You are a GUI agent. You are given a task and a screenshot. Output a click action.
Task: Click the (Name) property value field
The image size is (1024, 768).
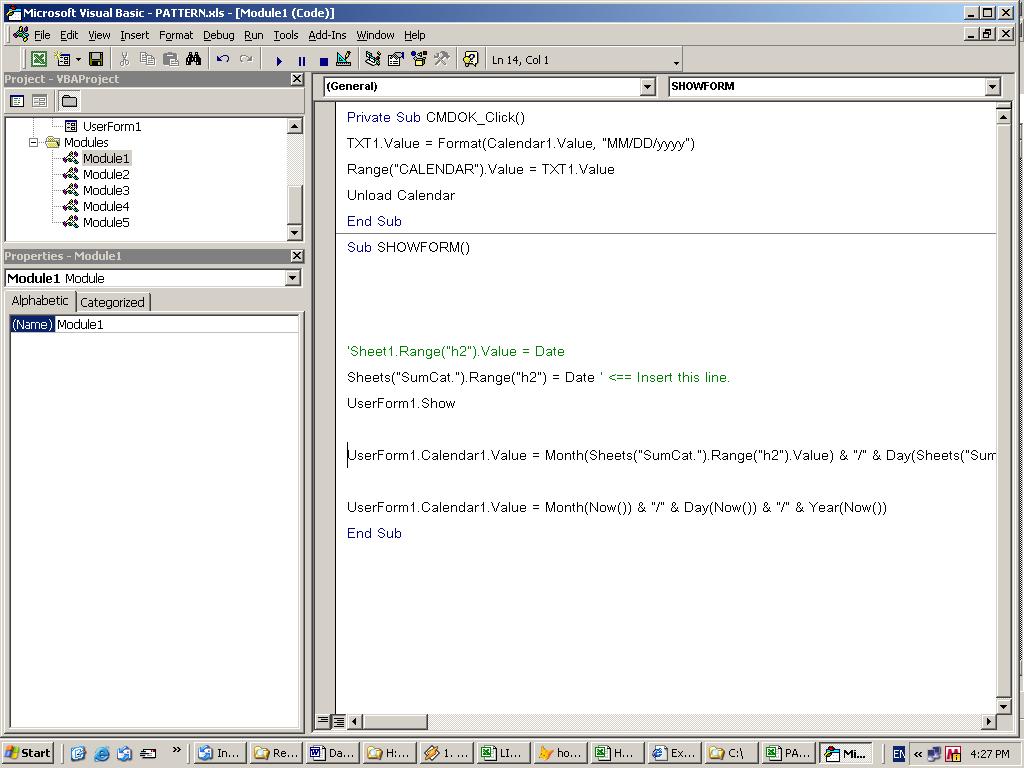pos(176,324)
